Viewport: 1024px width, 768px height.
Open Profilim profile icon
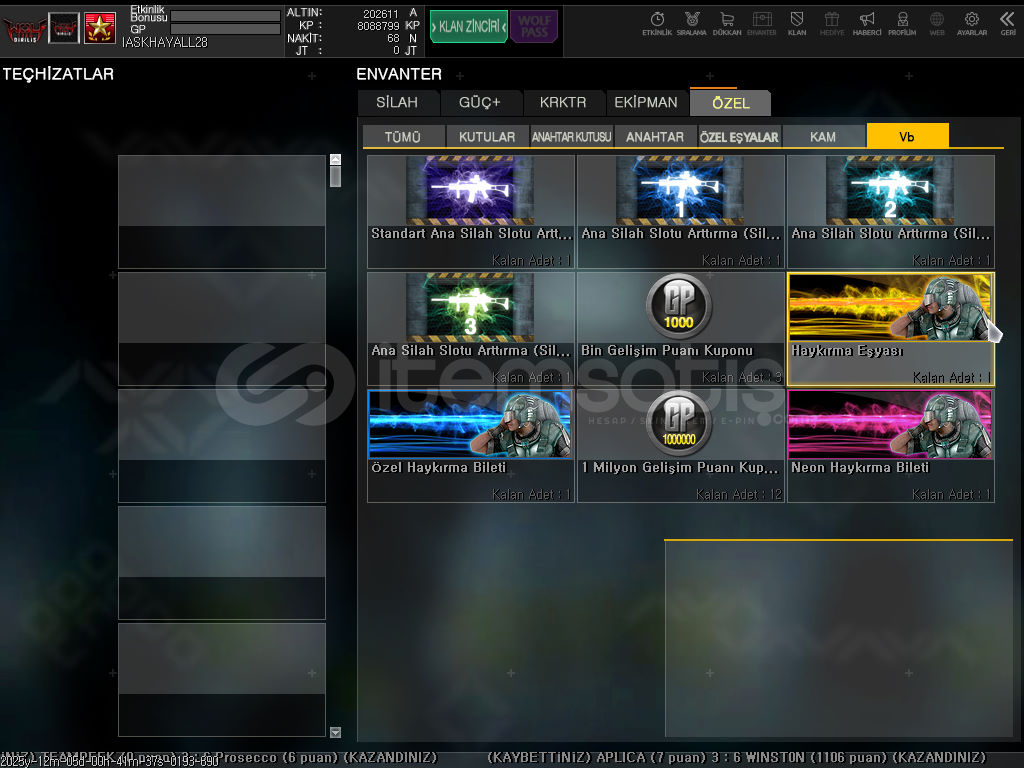[902, 23]
